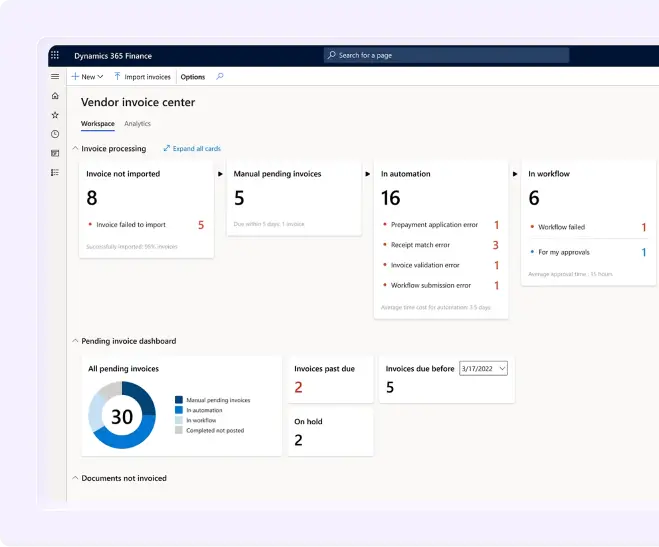Screen dimensions: 659x547
Task: Expand the Documents not invoiced section
Action: [x=75, y=478]
